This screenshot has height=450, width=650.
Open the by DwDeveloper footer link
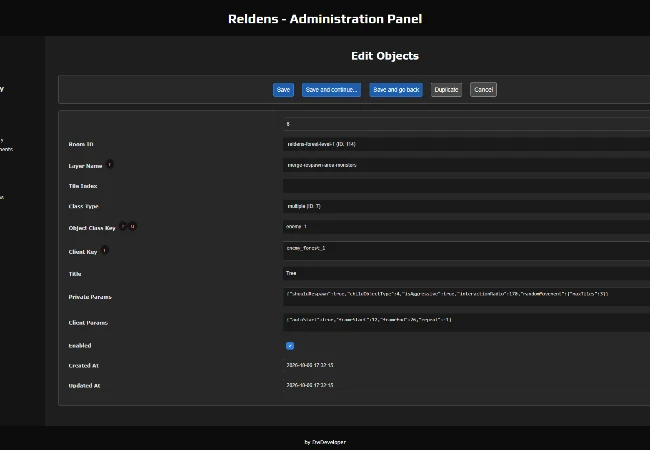tap(325, 442)
